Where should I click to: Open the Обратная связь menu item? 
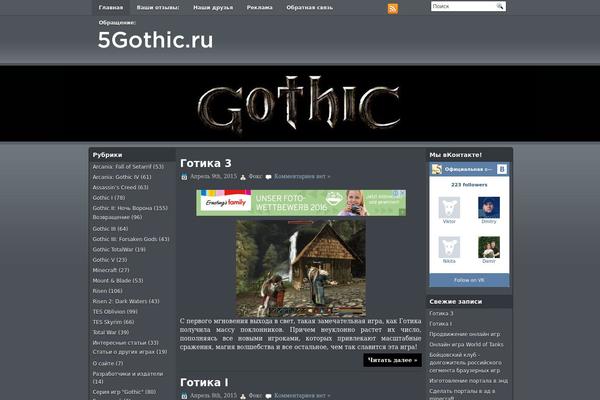tap(309, 7)
